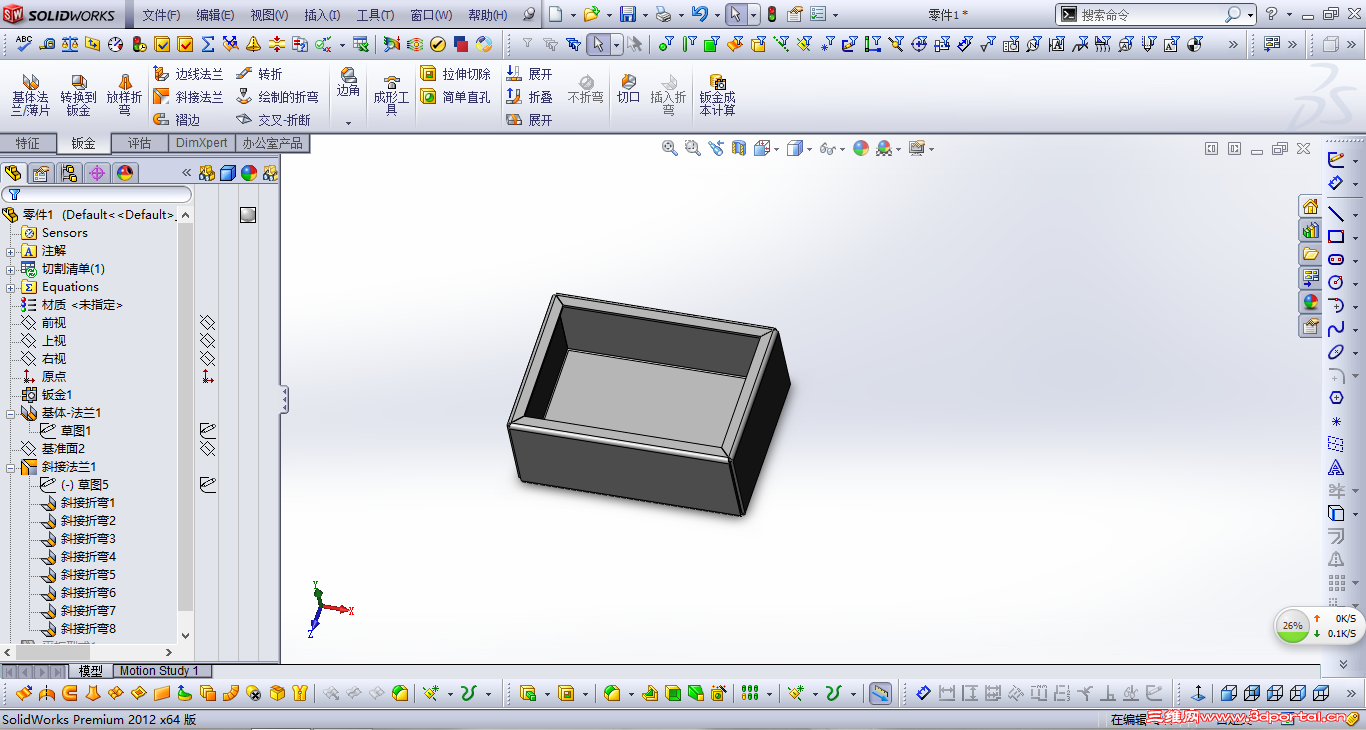The image size is (1366, 730).
Task: Select the (-) 草图5 sketch item
Action: click(84, 485)
